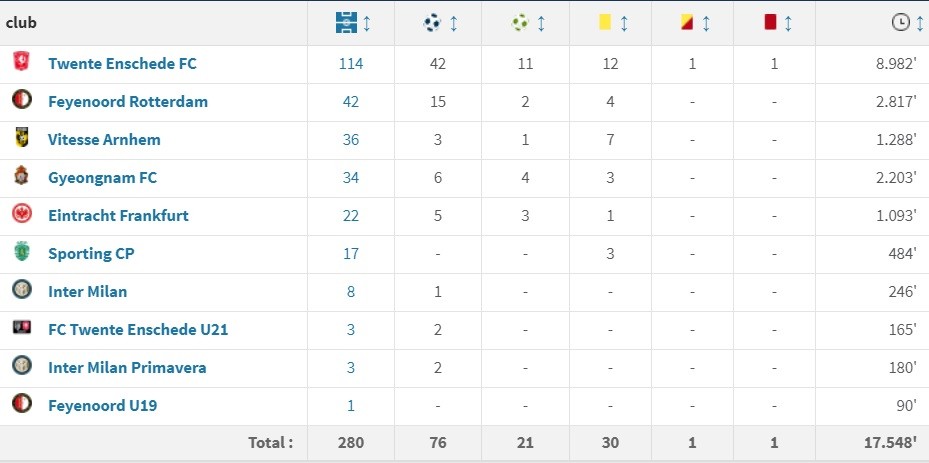Viewport: 929px width, 463px height.
Task: Open Inter Milan Primavera link
Action: (127, 367)
